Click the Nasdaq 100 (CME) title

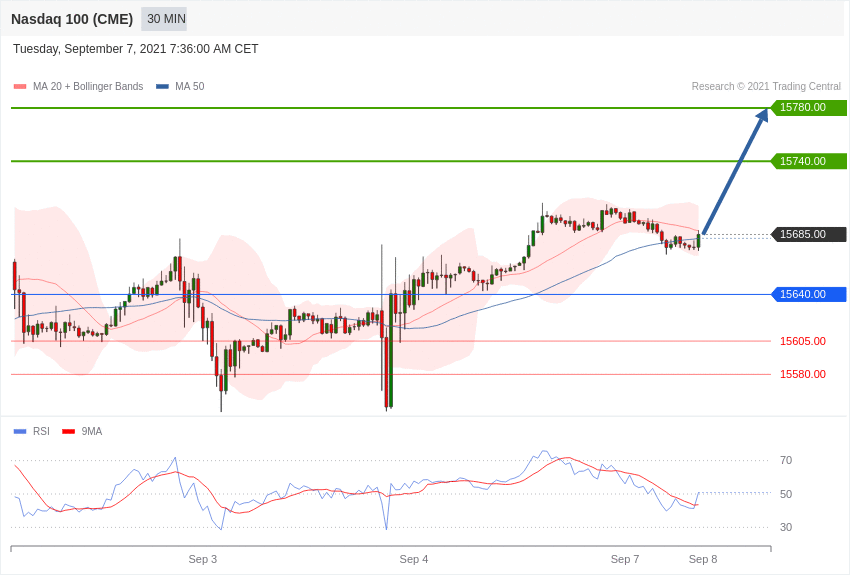coord(72,19)
